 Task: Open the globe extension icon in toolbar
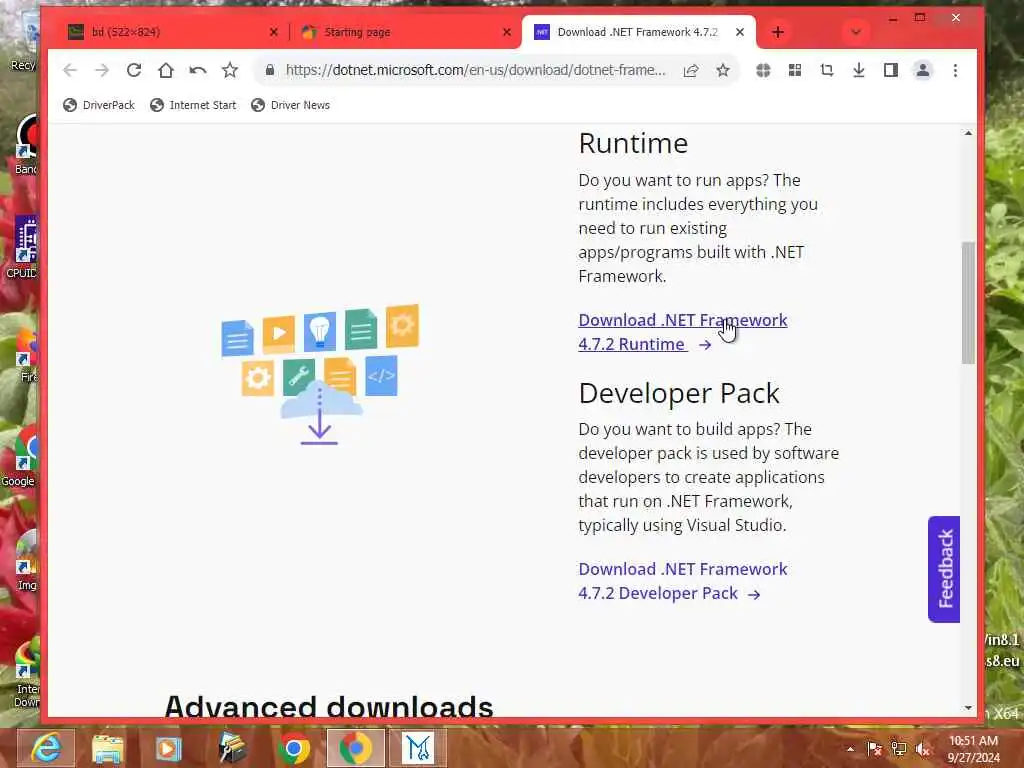click(763, 70)
